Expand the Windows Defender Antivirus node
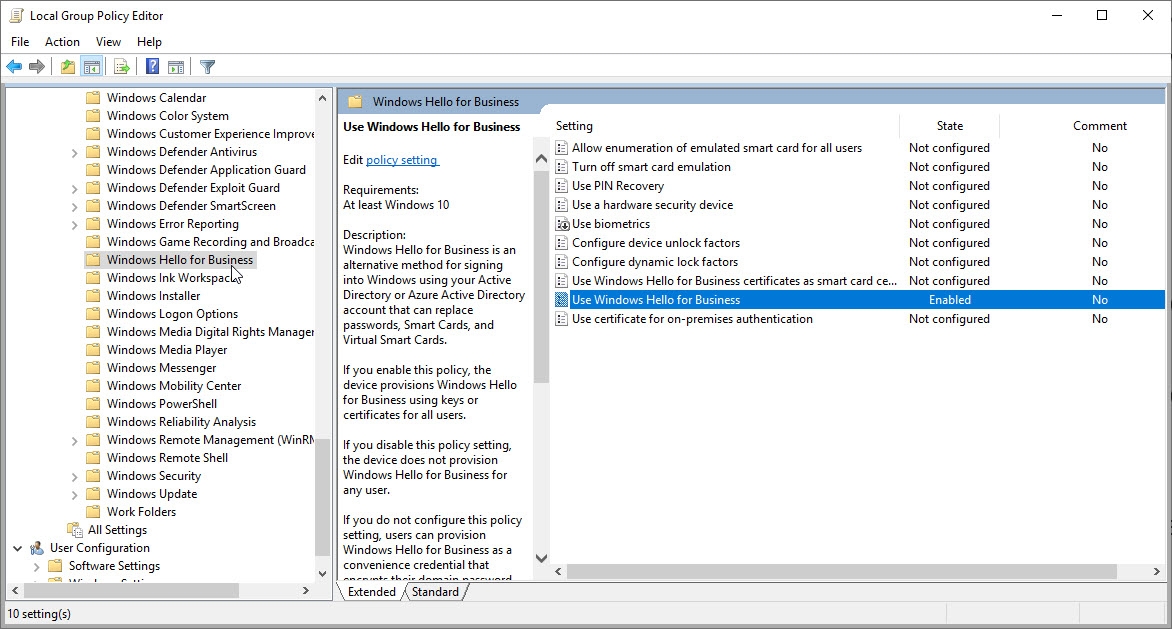Viewport: 1172px width, 629px height. click(x=75, y=151)
